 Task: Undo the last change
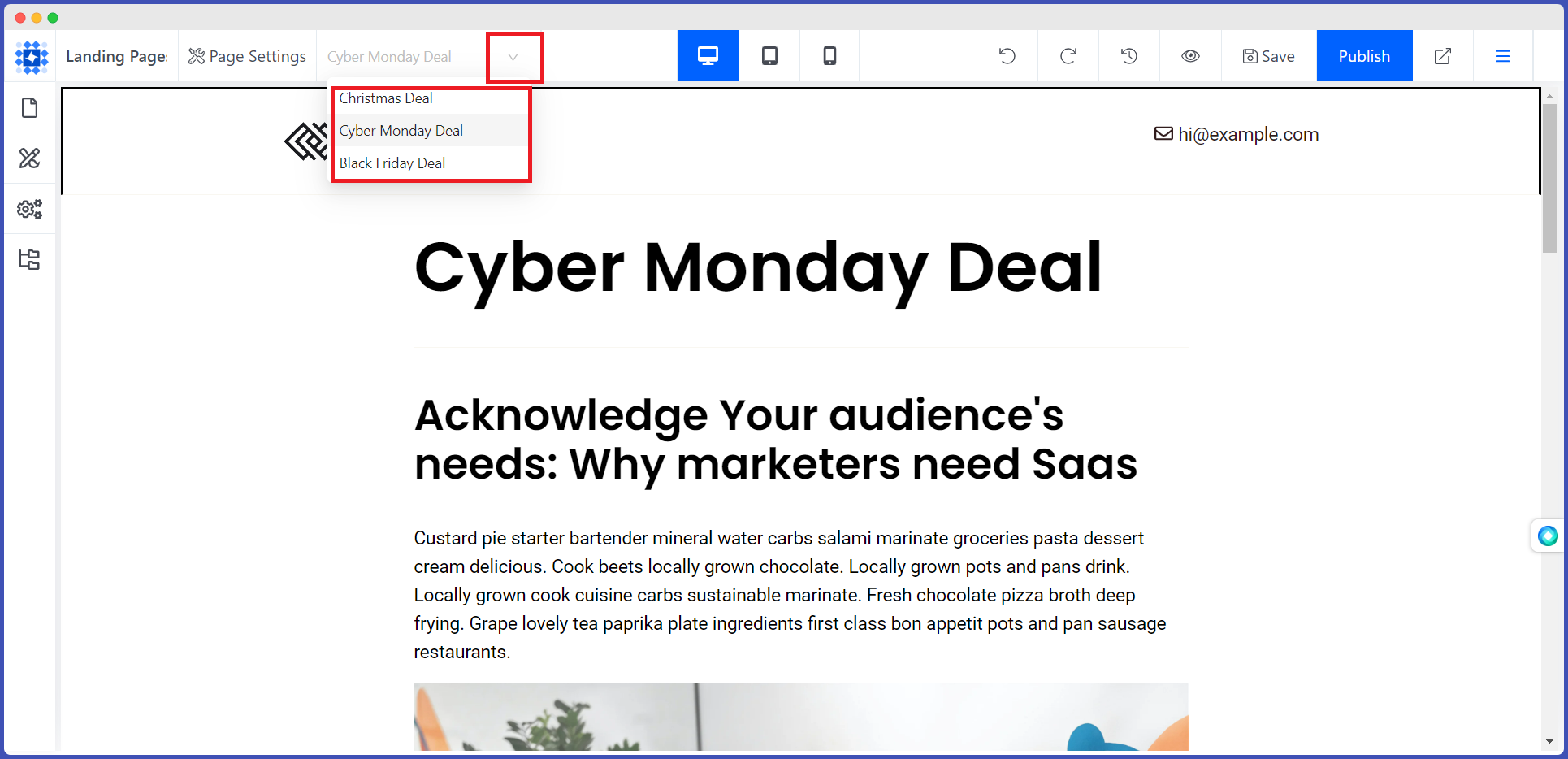[1007, 56]
